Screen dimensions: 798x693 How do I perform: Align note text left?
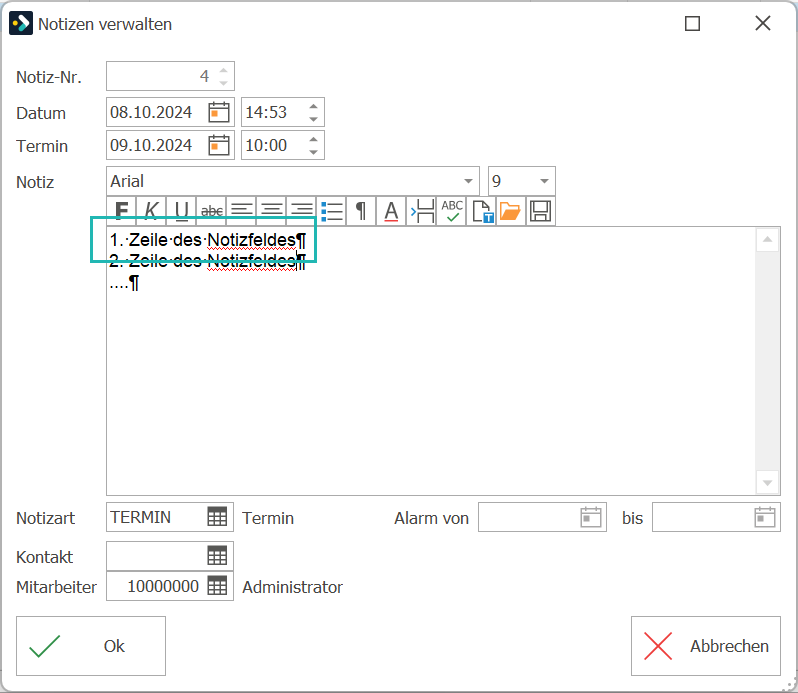click(241, 211)
